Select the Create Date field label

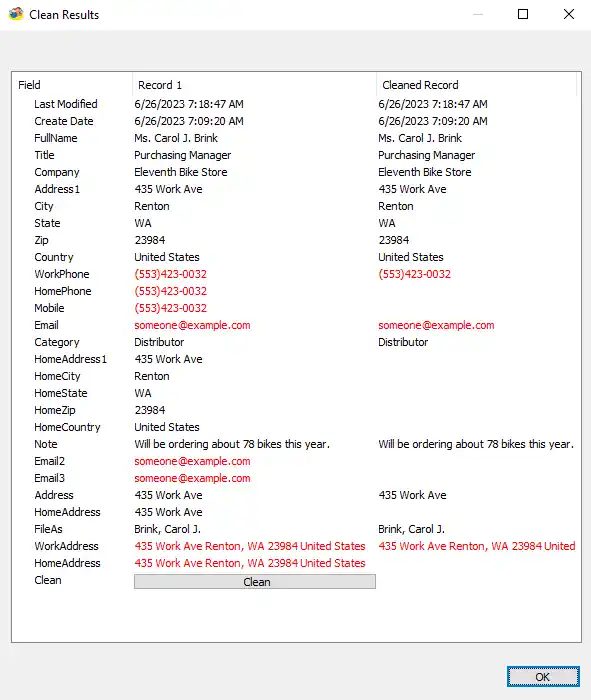(64, 121)
